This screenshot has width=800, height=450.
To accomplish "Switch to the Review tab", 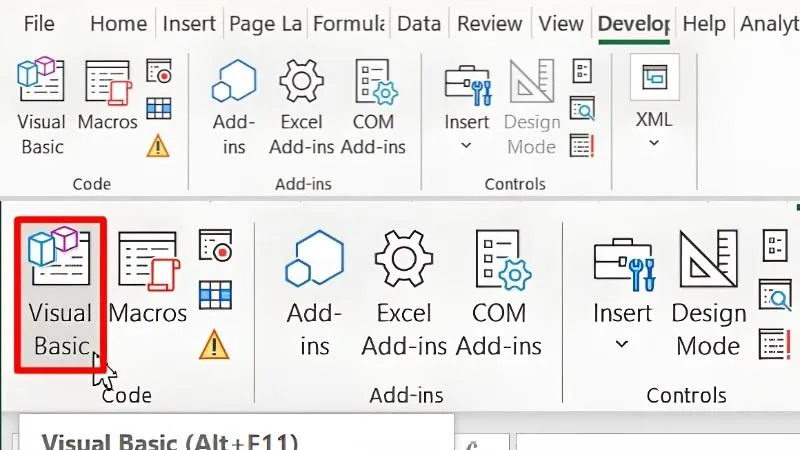I will coord(489,23).
